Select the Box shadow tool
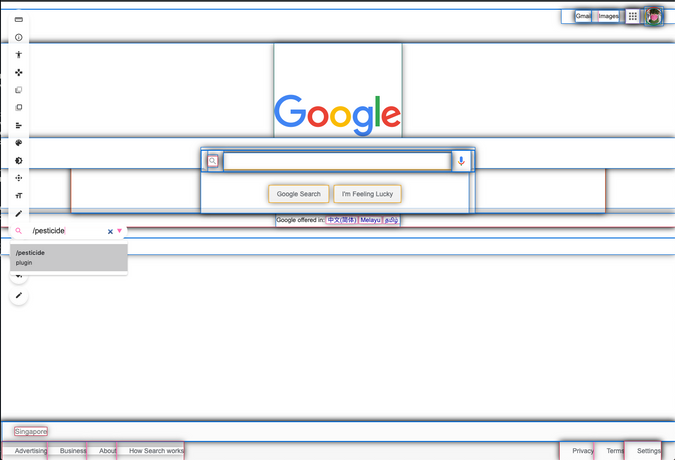 [x=19, y=161]
